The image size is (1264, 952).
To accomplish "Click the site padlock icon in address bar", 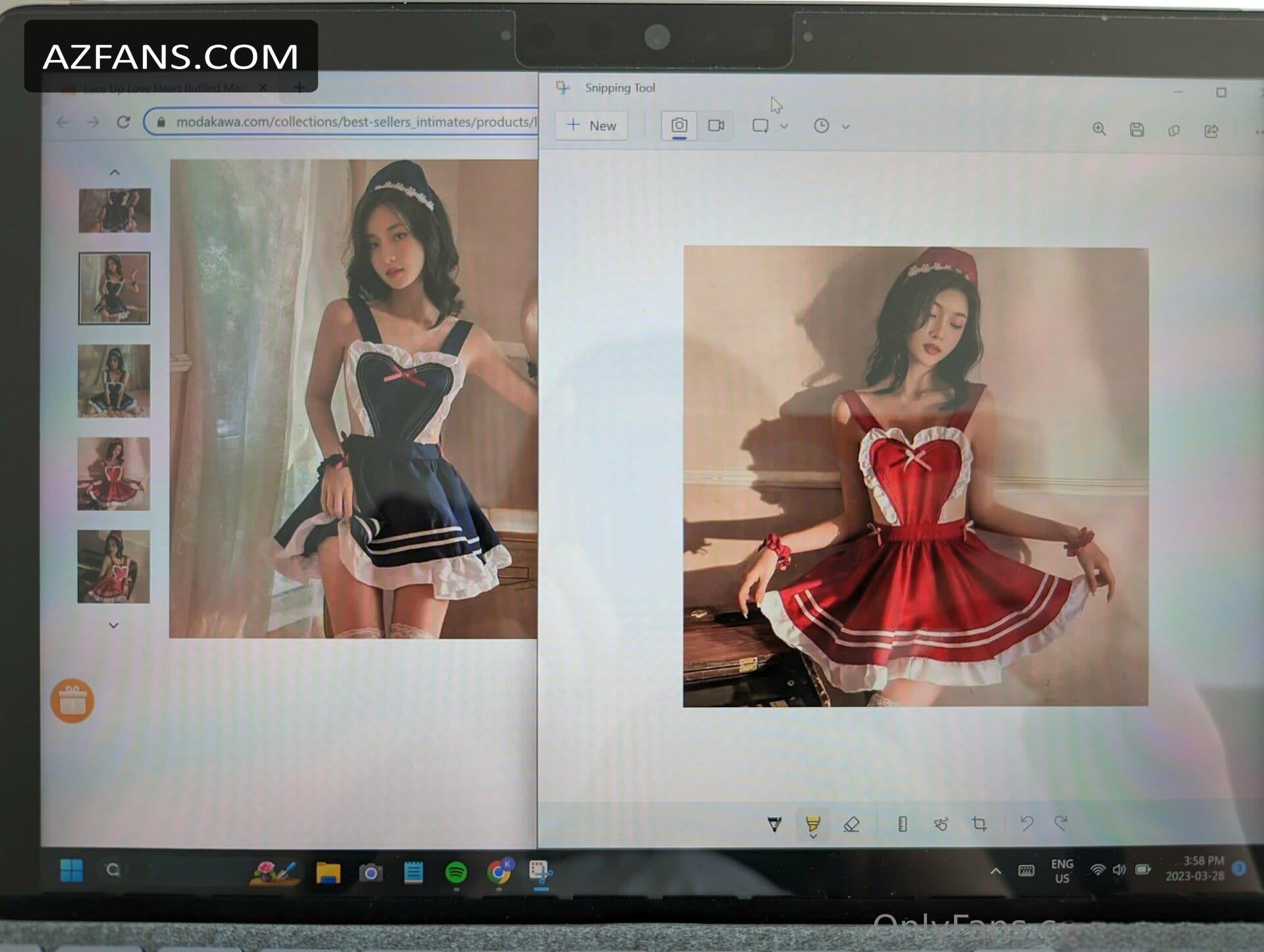I will [x=161, y=122].
